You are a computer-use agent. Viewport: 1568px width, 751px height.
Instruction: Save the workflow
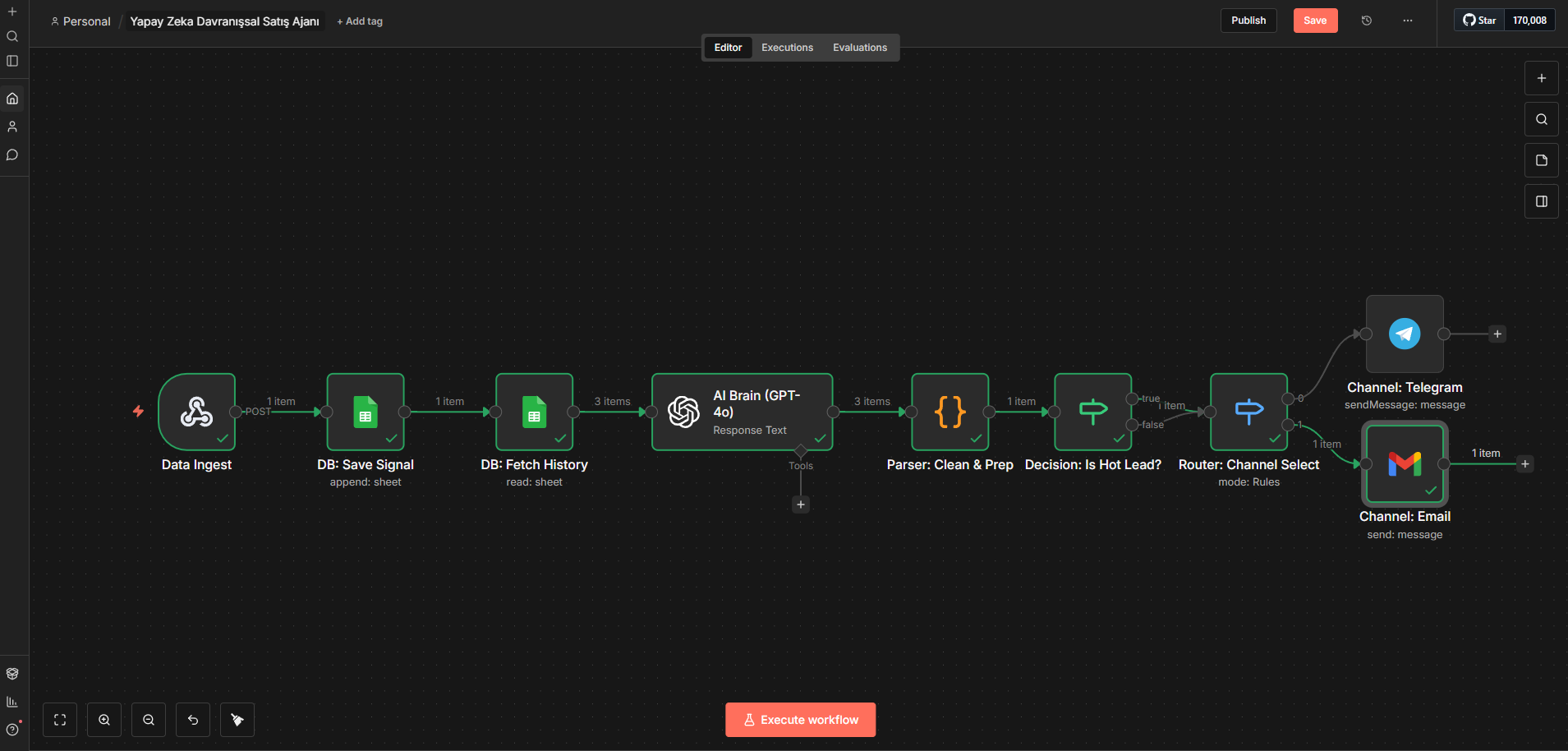click(1315, 21)
